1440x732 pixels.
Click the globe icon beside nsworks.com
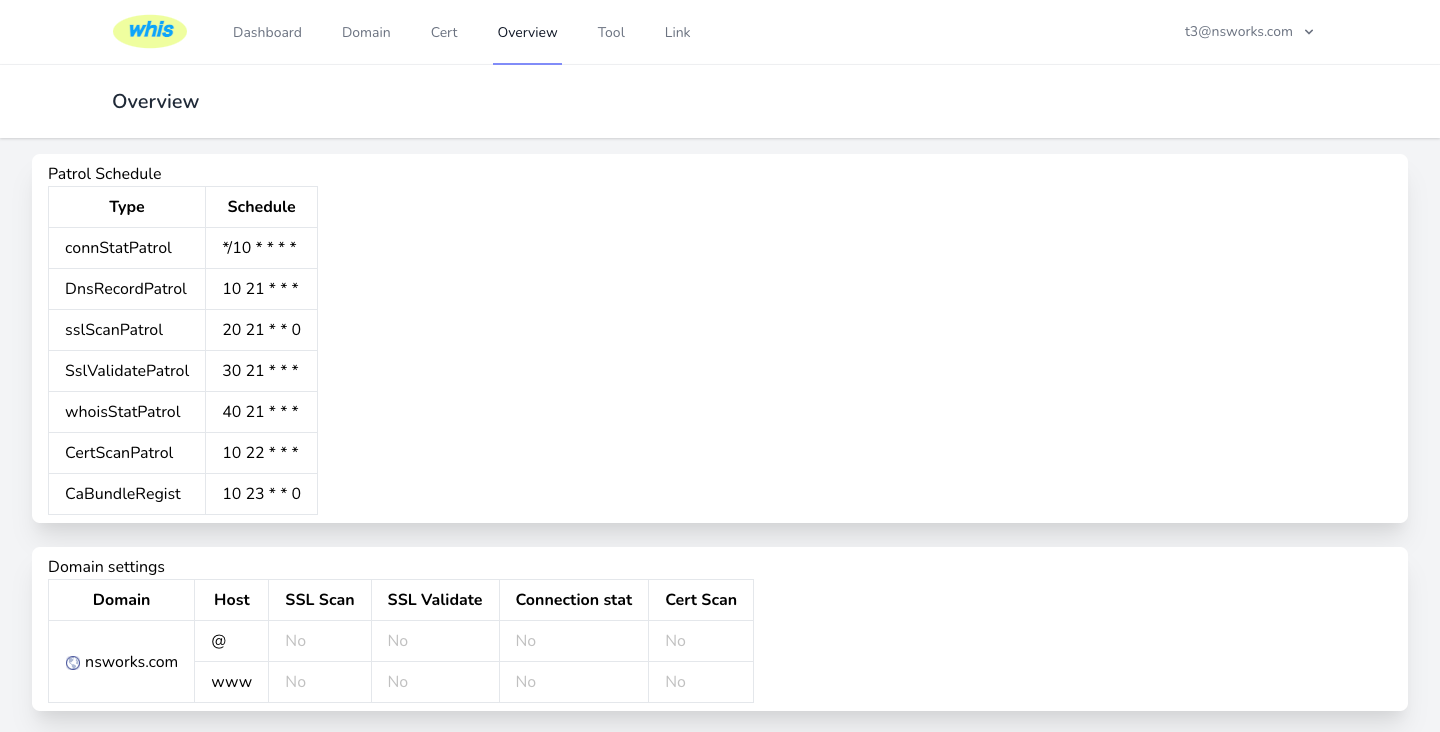point(73,663)
